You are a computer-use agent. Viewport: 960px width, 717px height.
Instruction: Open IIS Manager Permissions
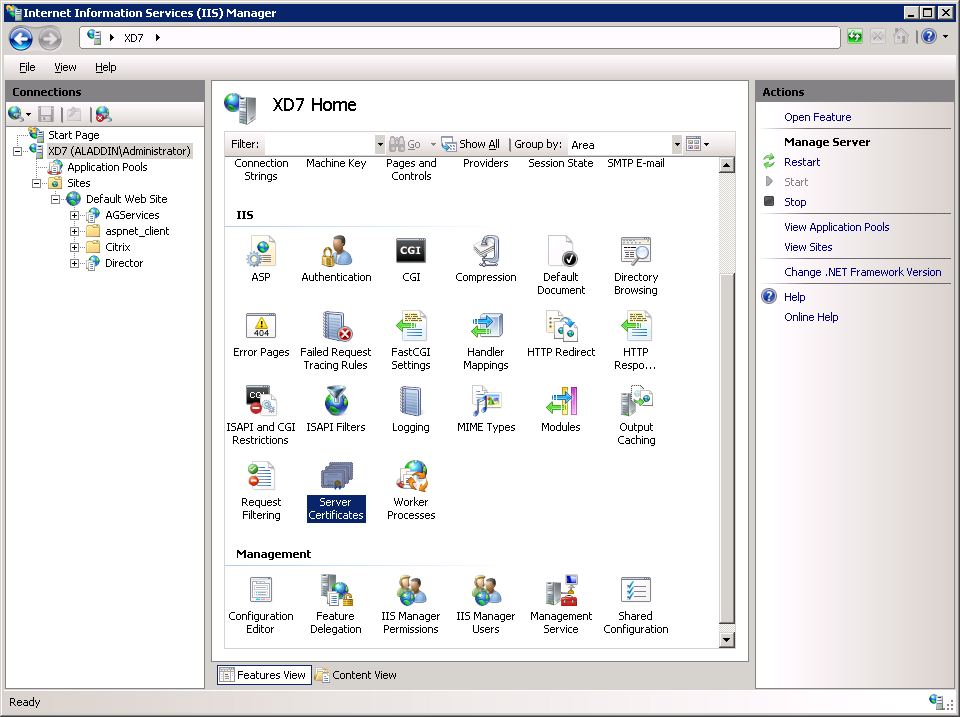coord(411,604)
